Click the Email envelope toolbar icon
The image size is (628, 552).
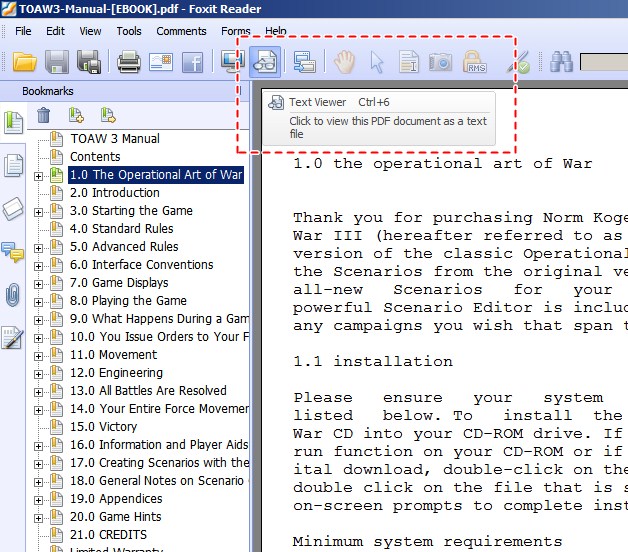(161, 62)
